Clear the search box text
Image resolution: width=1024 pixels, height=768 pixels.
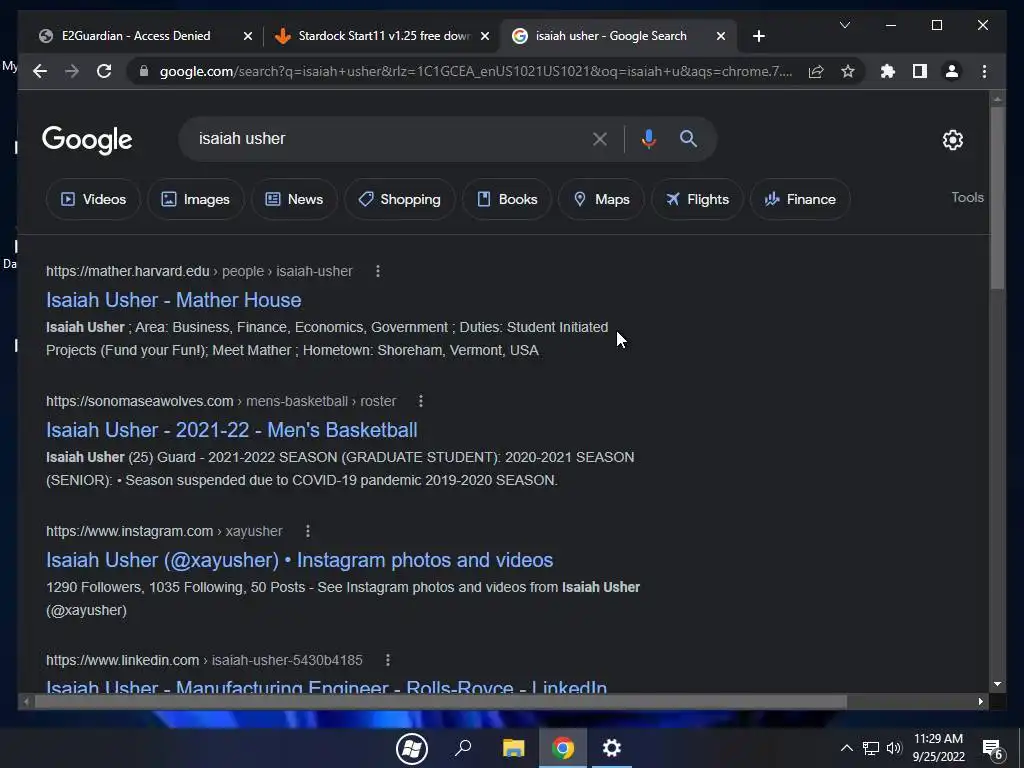tap(600, 138)
